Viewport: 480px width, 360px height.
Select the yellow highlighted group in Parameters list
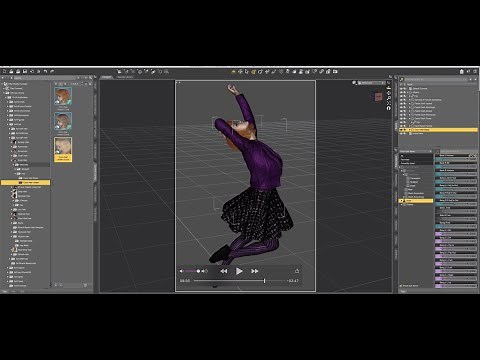tap(416, 201)
